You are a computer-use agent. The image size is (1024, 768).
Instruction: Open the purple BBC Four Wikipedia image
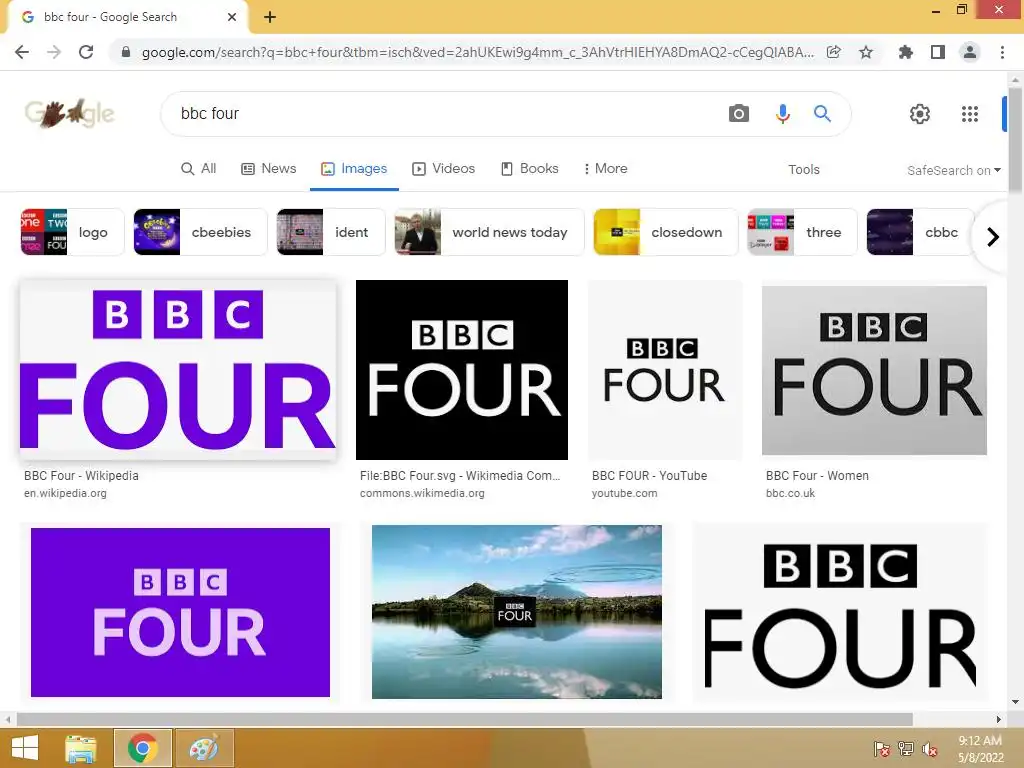point(178,370)
